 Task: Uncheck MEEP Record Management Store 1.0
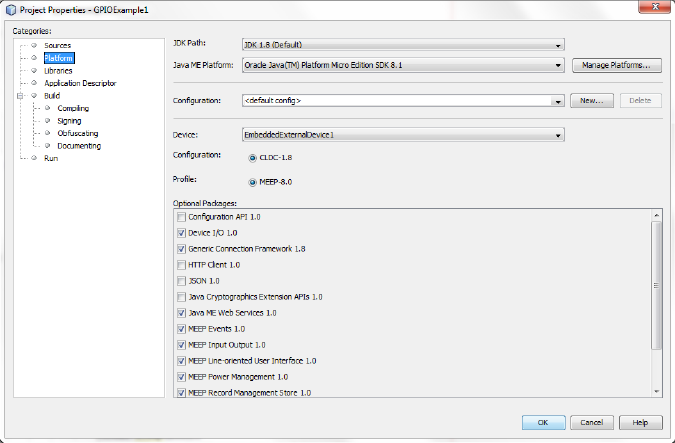point(181,393)
